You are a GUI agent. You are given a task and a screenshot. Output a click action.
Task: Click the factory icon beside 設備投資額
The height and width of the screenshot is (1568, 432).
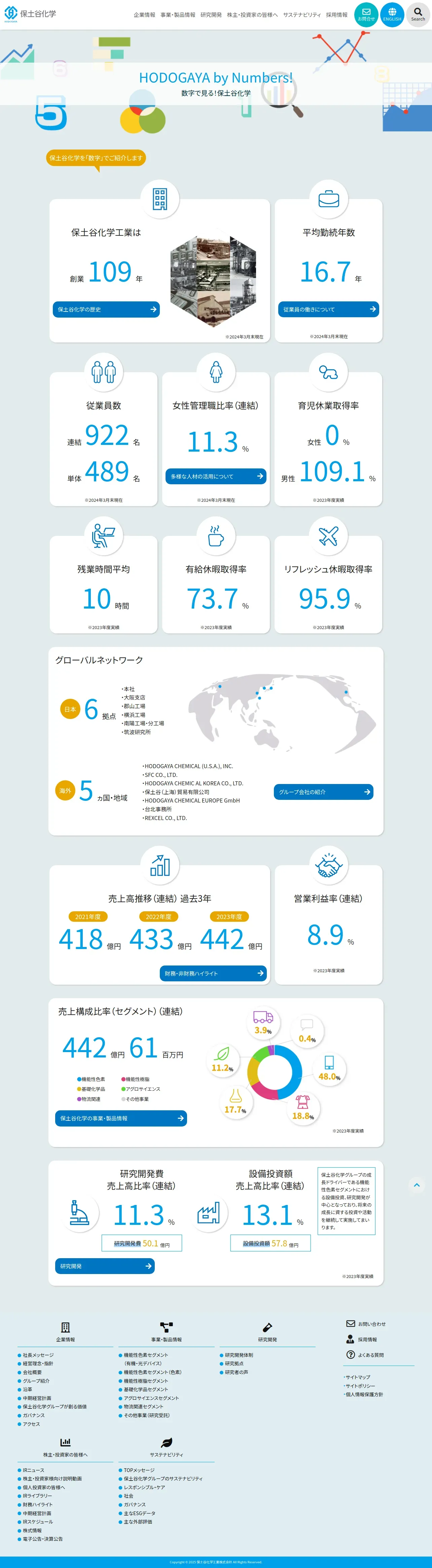208,1212
